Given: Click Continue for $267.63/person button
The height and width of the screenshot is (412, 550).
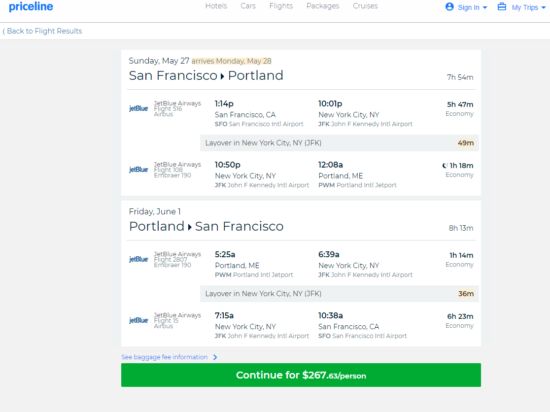Looking at the screenshot, I should coord(301,375).
